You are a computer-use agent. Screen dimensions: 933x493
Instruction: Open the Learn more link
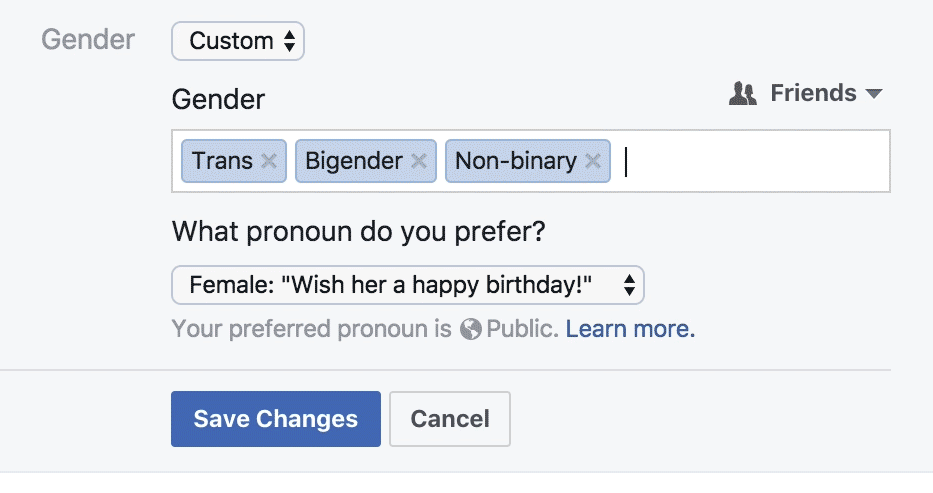pyautogui.click(x=630, y=329)
